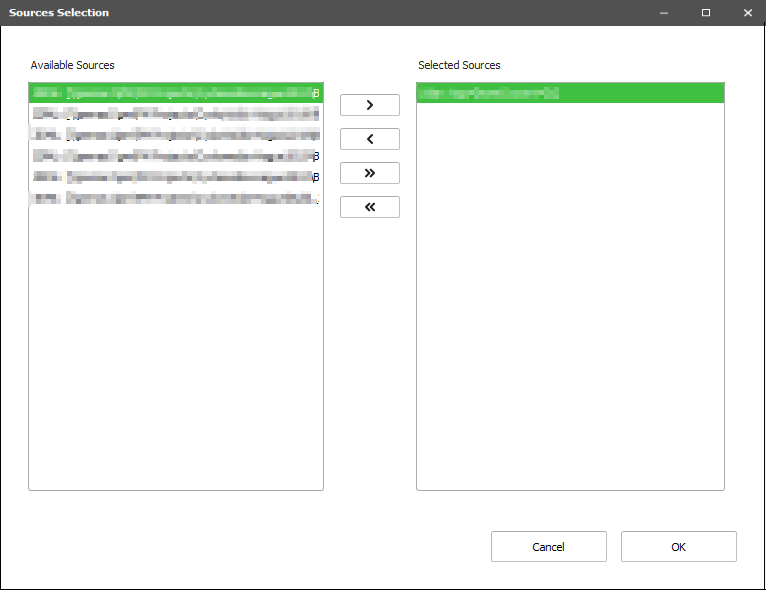Click the single left arrow remove button
Screen dimensions: 766x590
[x=369, y=139]
